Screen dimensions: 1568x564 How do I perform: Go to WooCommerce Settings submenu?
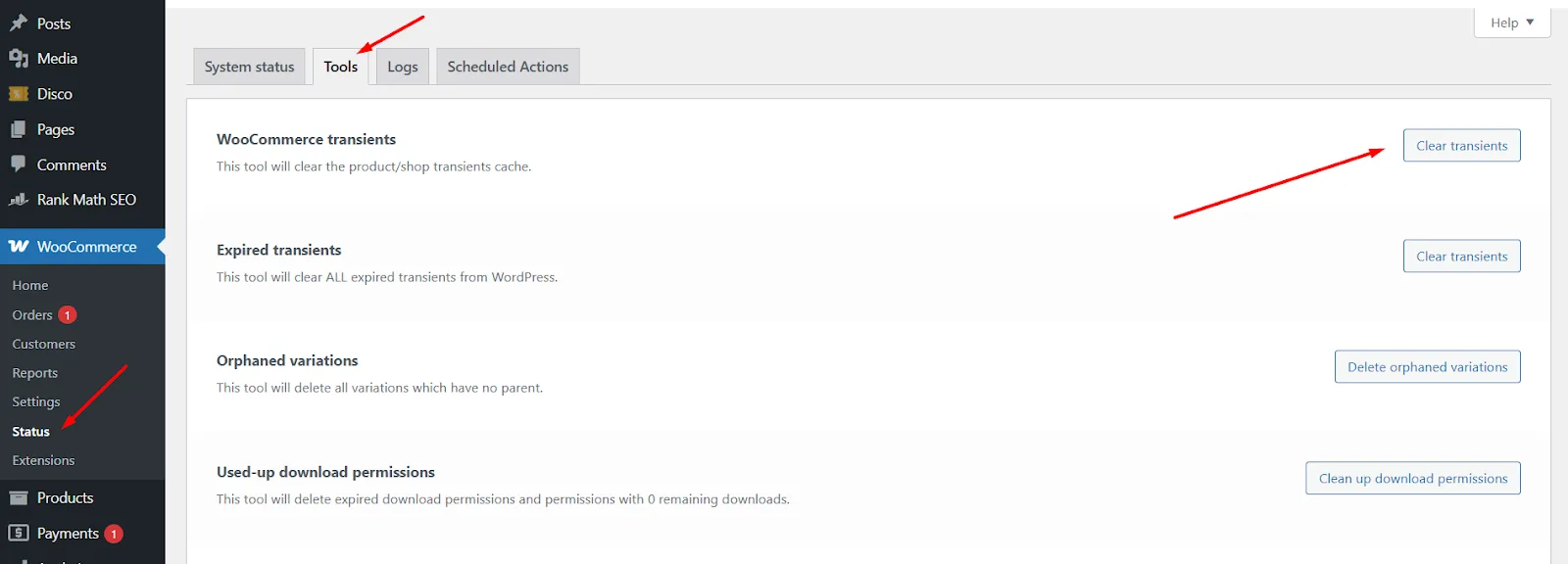[x=36, y=402]
